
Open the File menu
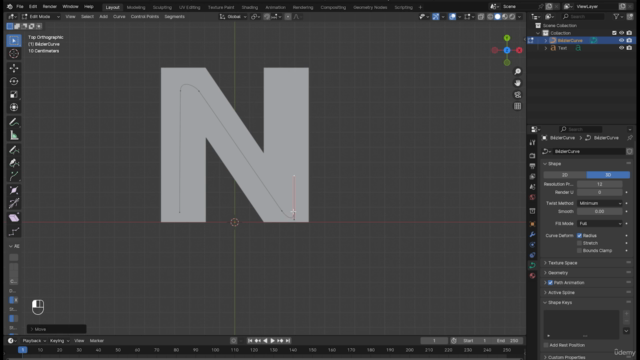[x=20, y=7]
